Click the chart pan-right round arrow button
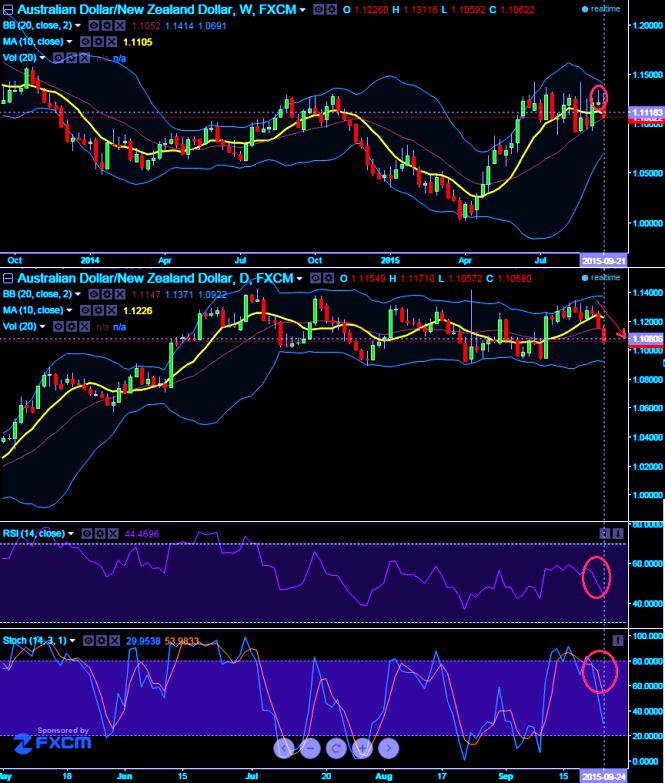The image size is (665, 783). (388, 748)
